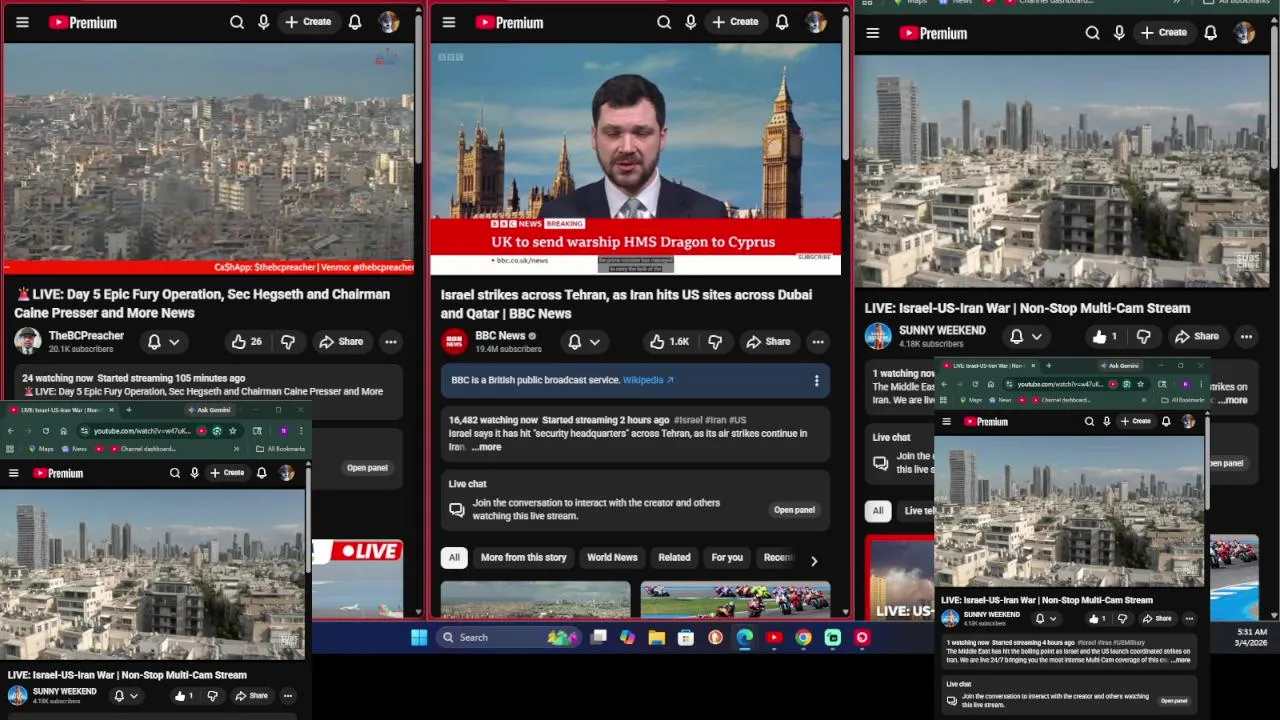Like TheBCPreacher live stream
This screenshot has height=720, width=1280.
tap(246, 342)
